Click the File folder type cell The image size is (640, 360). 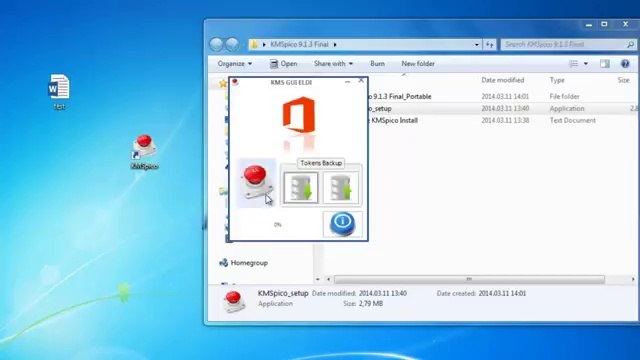564,96
